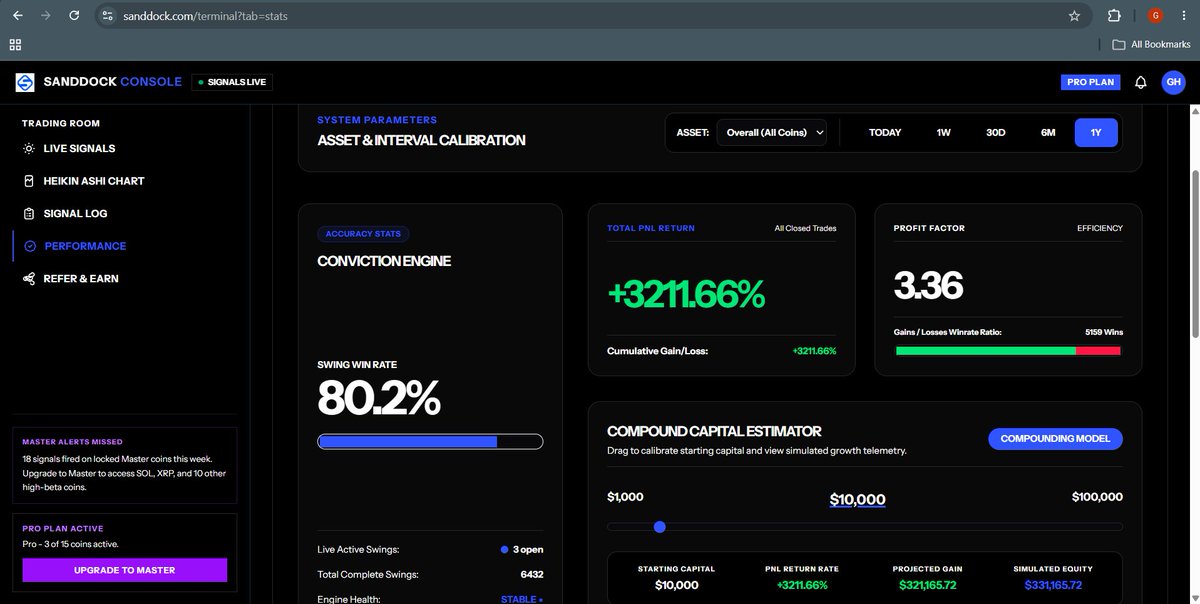Bookmark this page with star icon
This screenshot has width=1200, height=604.
pyautogui.click(x=1074, y=16)
